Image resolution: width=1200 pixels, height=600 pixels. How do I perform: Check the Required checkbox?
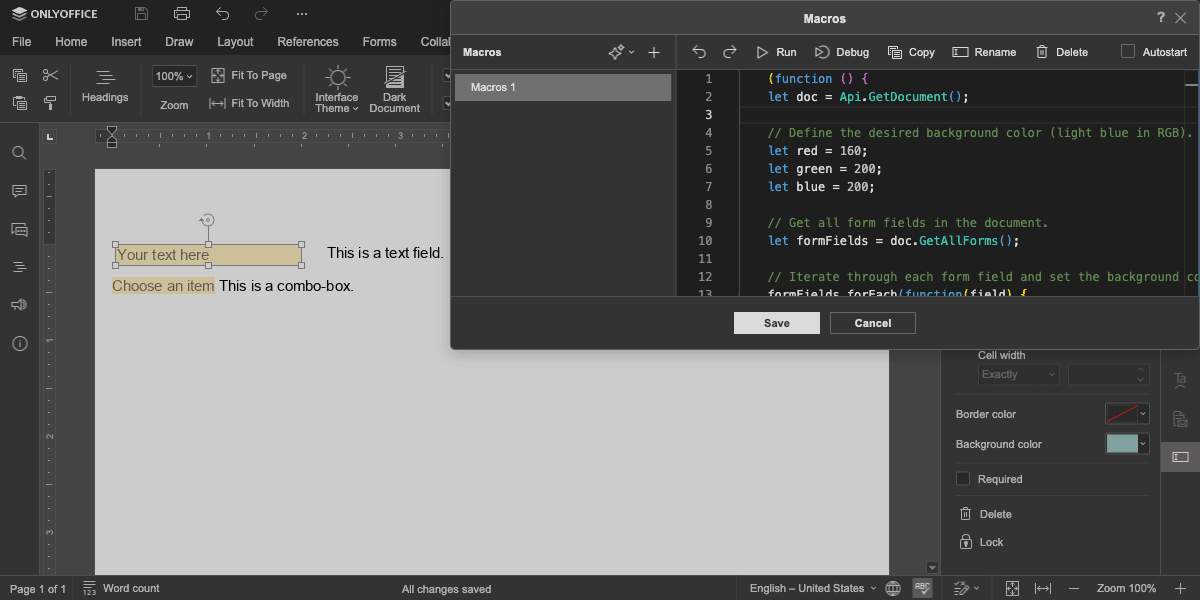[963, 479]
